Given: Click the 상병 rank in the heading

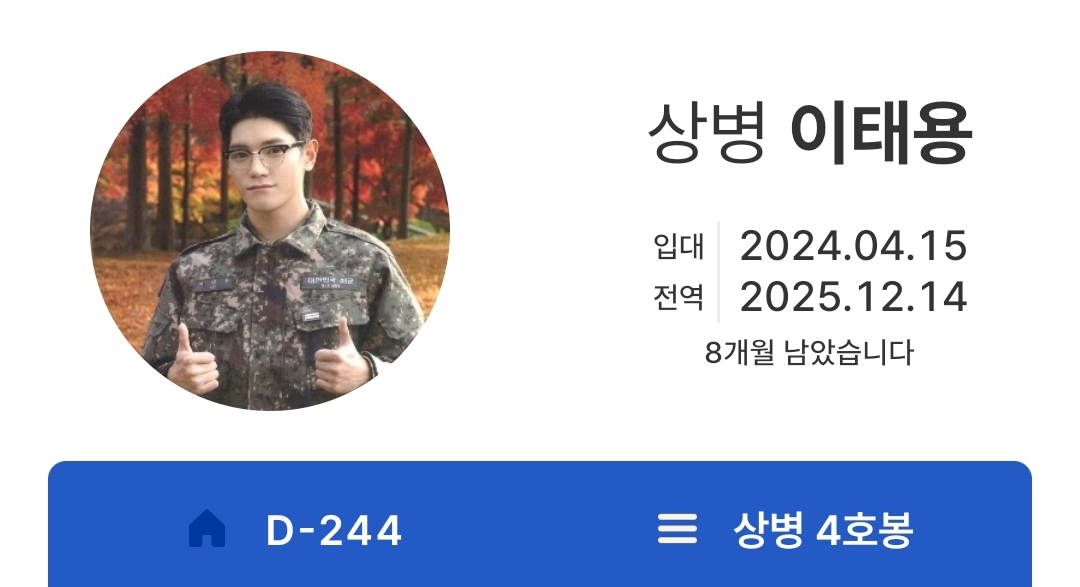Looking at the screenshot, I should 707,133.
